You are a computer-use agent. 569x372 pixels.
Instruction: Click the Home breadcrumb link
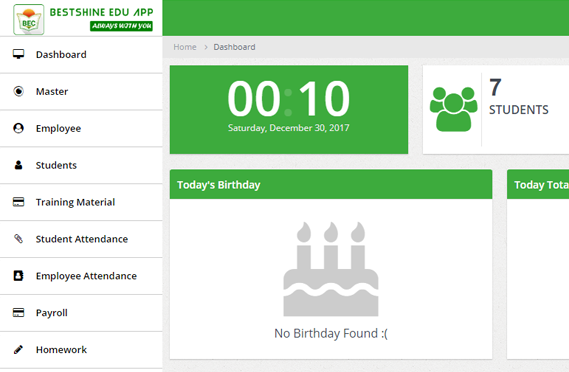coord(185,47)
